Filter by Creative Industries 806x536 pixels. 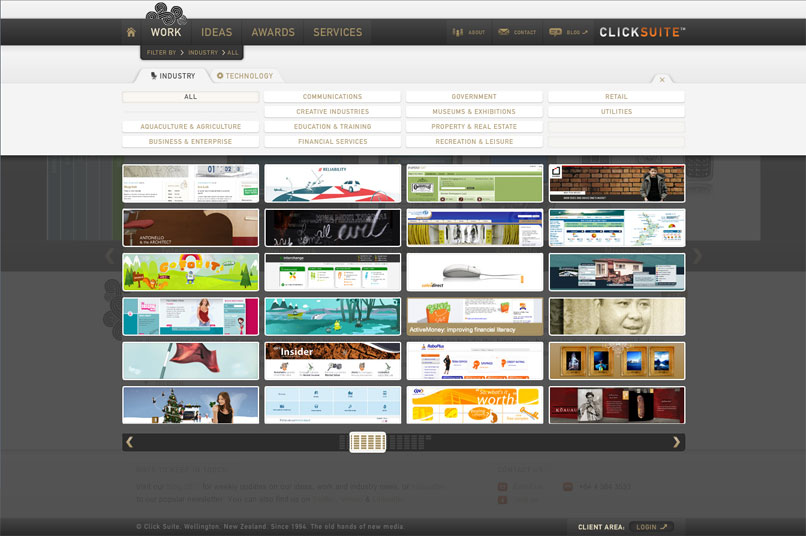pyautogui.click(x=333, y=112)
